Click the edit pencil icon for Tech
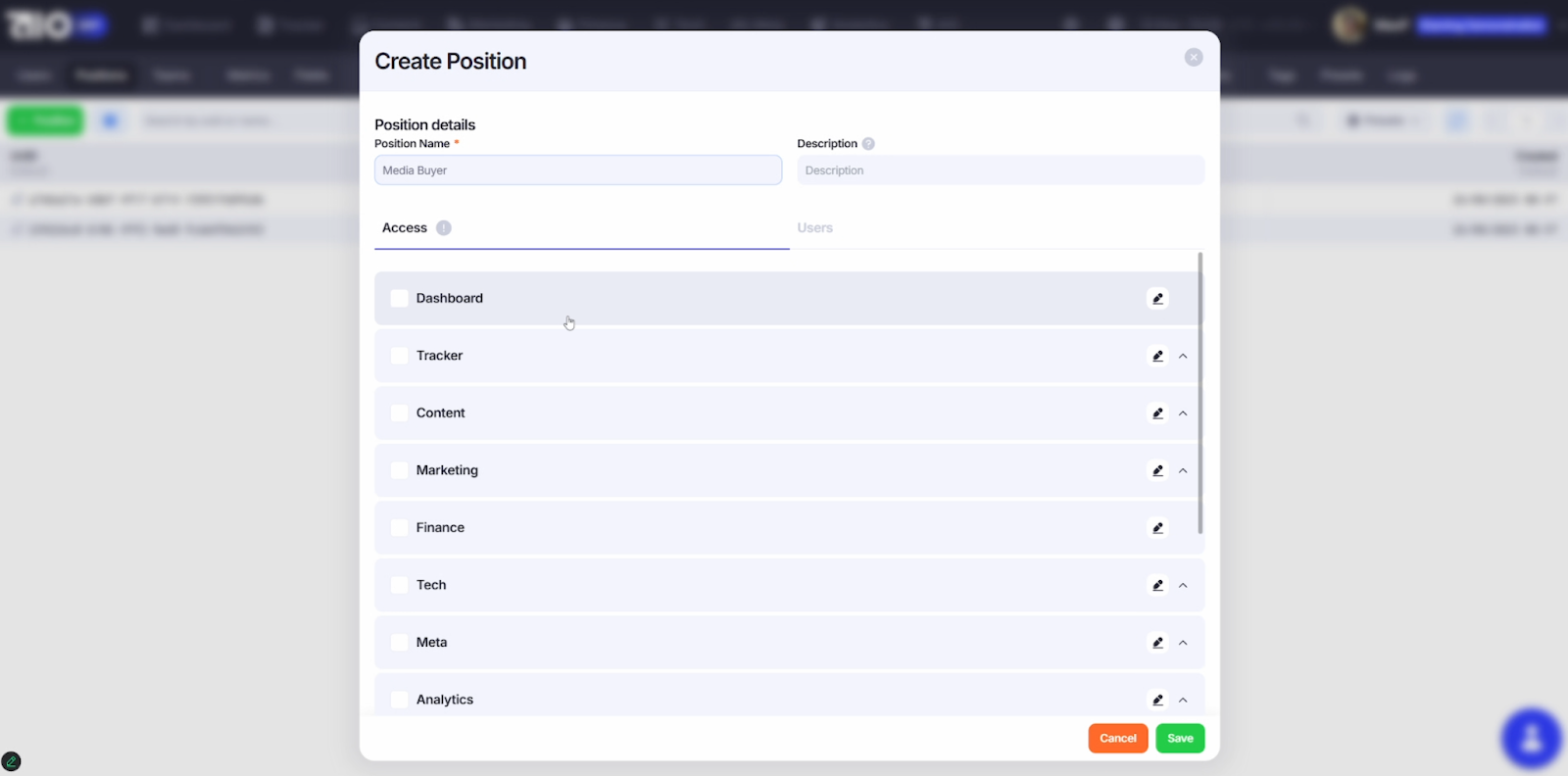 tap(1157, 585)
